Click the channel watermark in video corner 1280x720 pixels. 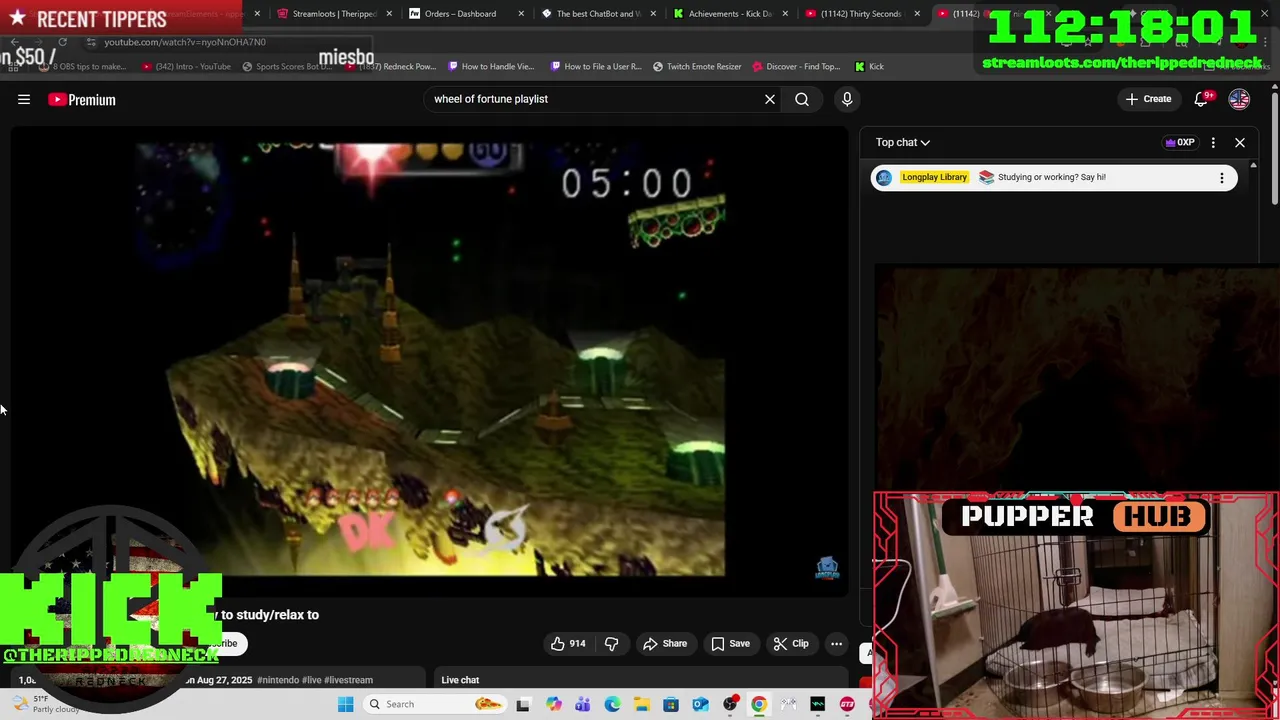pyautogui.click(x=826, y=569)
